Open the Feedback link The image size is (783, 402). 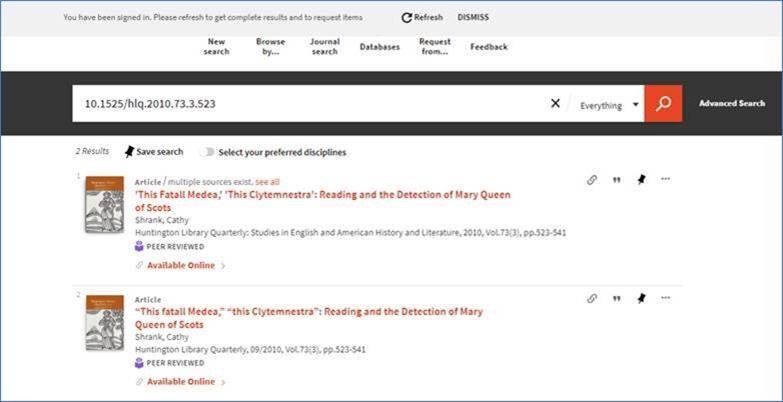(489, 47)
